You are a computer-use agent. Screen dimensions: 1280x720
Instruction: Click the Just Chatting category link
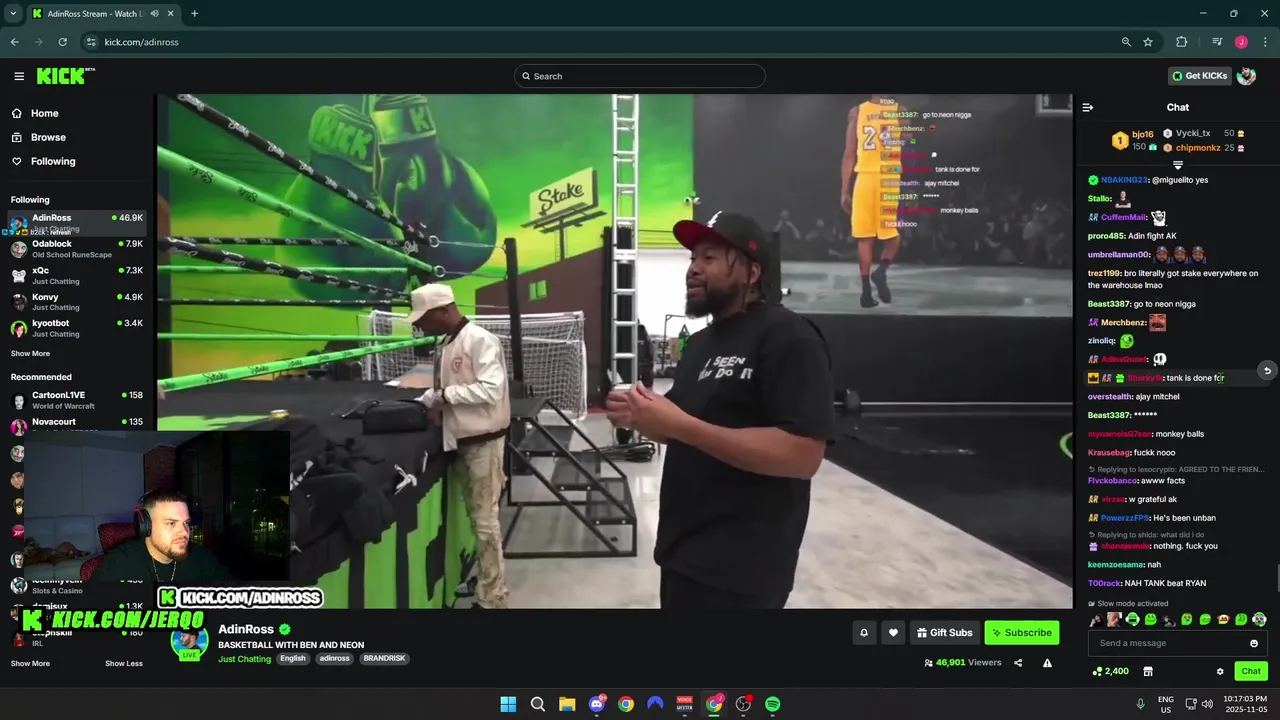pos(244,659)
